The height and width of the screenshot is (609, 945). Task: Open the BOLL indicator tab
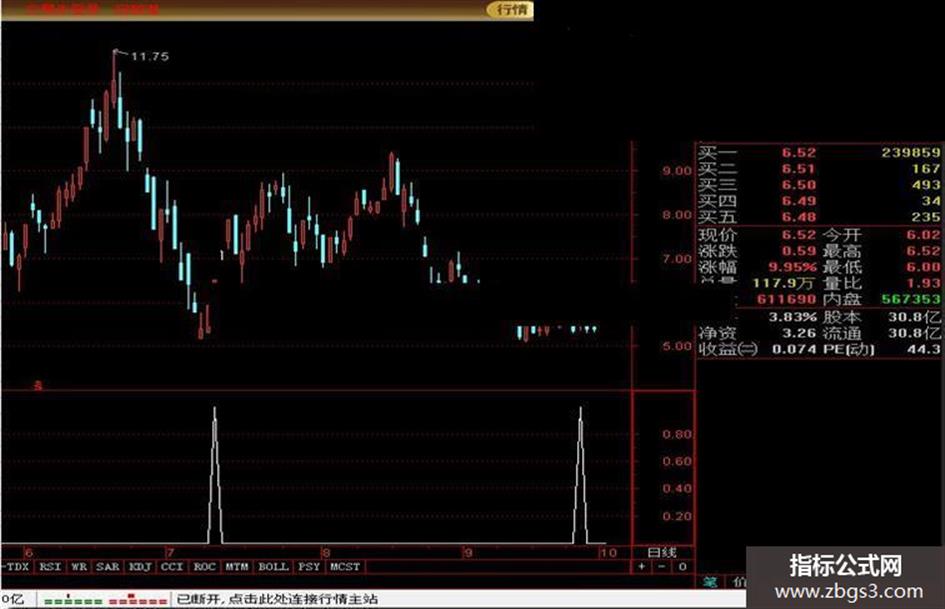[x=273, y=567]
